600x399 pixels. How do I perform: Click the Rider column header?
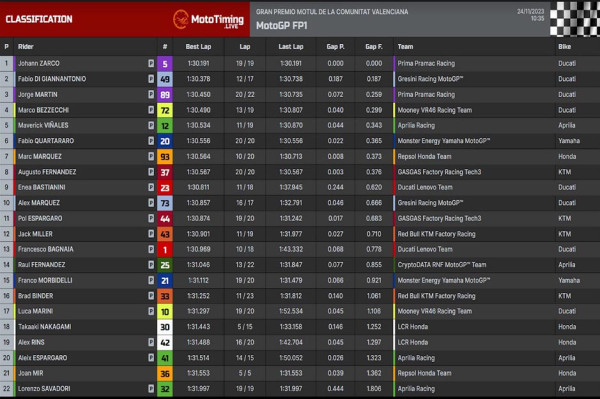click(26, 47)
